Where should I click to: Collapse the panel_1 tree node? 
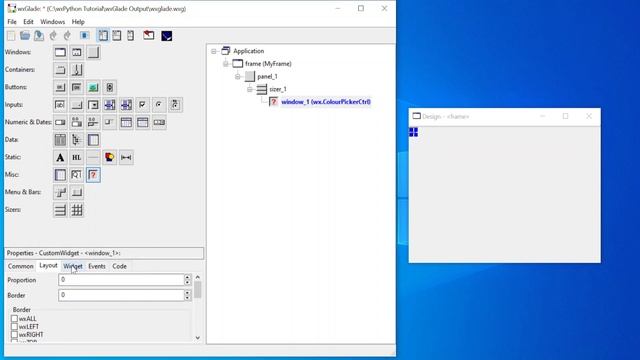pos(238,77)
